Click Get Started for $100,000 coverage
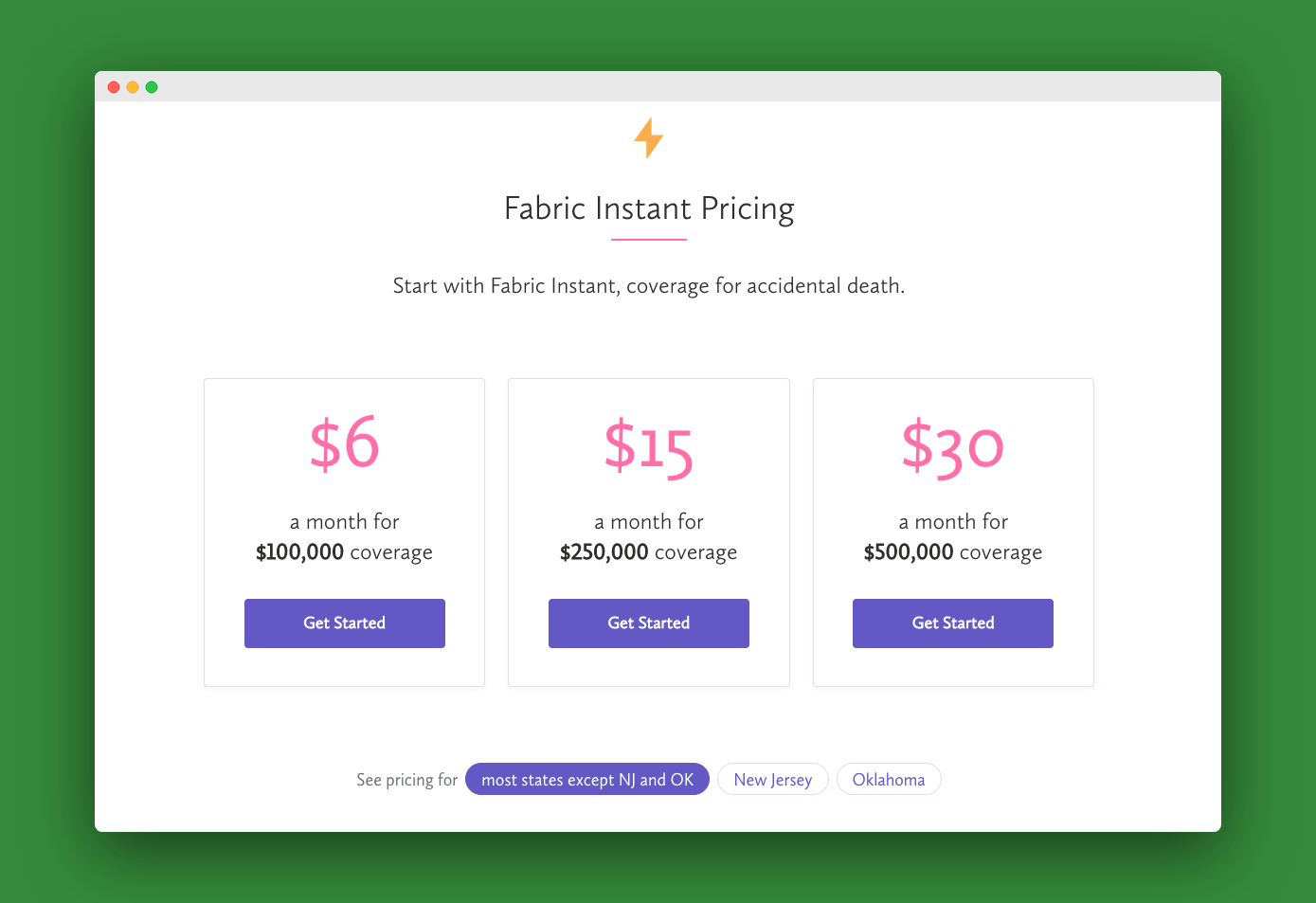The image size is (1316, 903). pos(344,623)
